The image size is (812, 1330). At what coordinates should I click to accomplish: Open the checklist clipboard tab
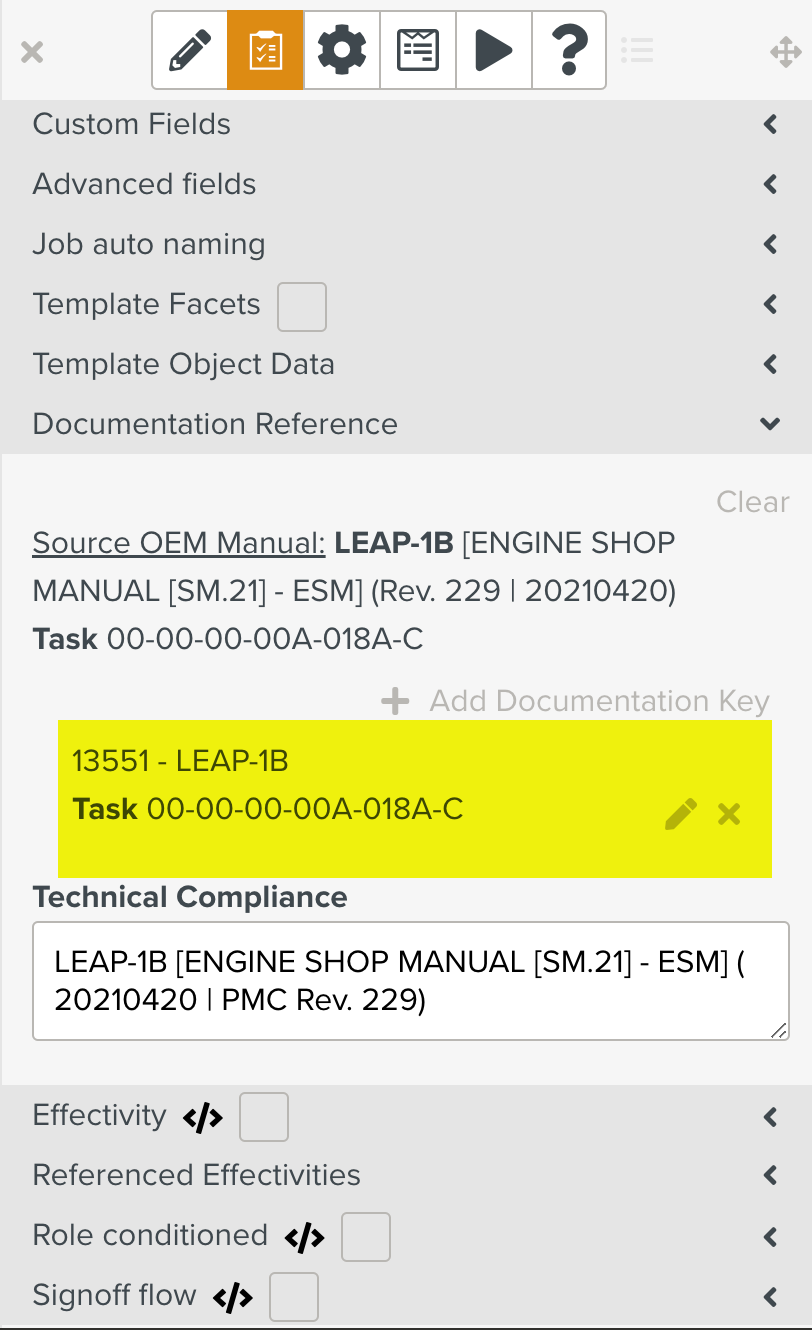[x=265, y=50]
